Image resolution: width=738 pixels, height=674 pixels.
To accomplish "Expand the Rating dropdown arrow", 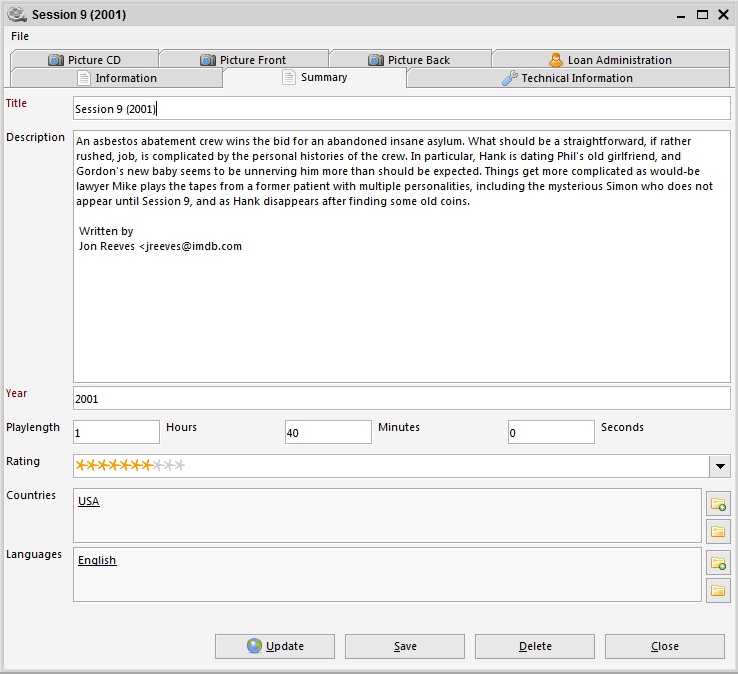I will [719, 466].
